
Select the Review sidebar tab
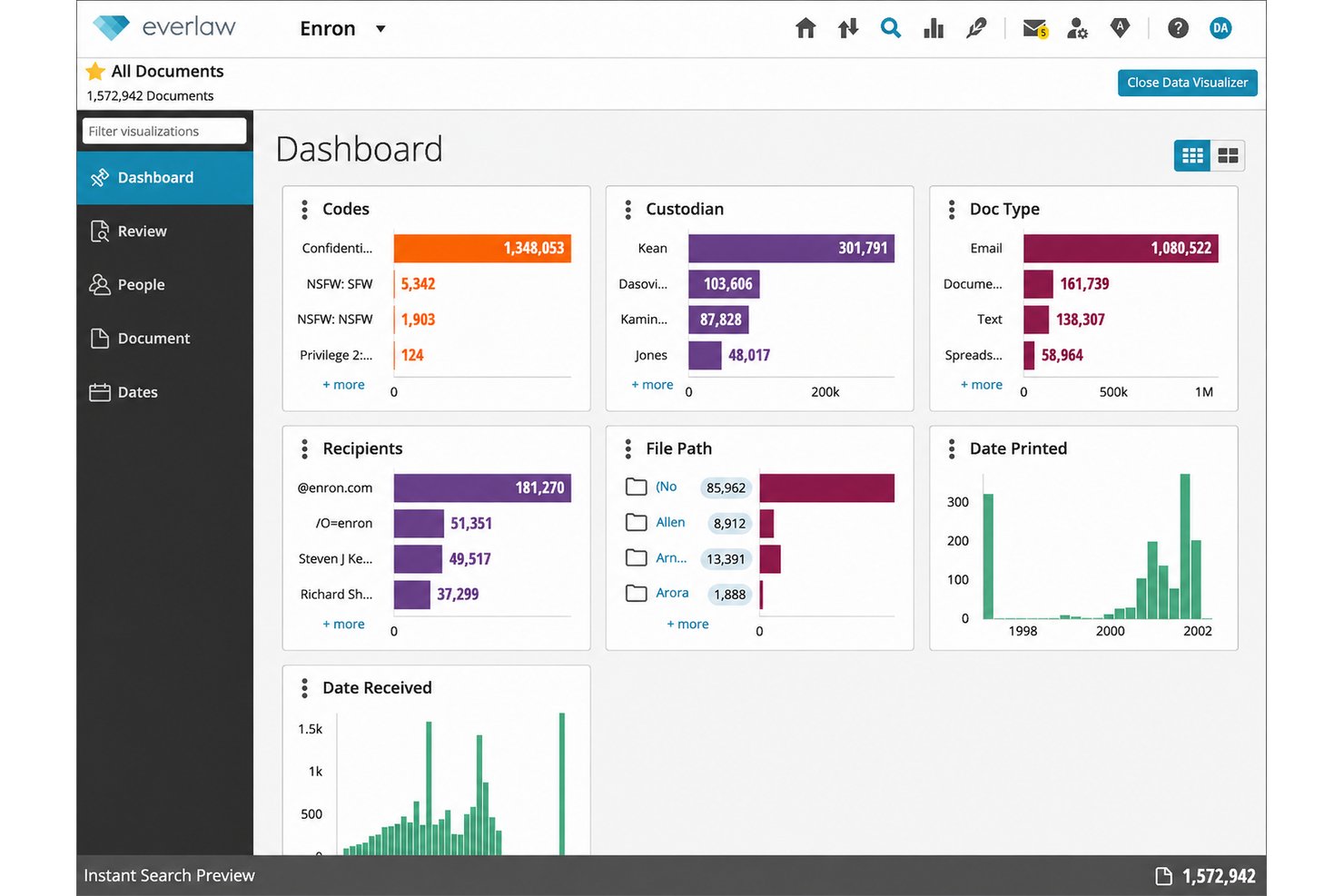tap(165, 231)
